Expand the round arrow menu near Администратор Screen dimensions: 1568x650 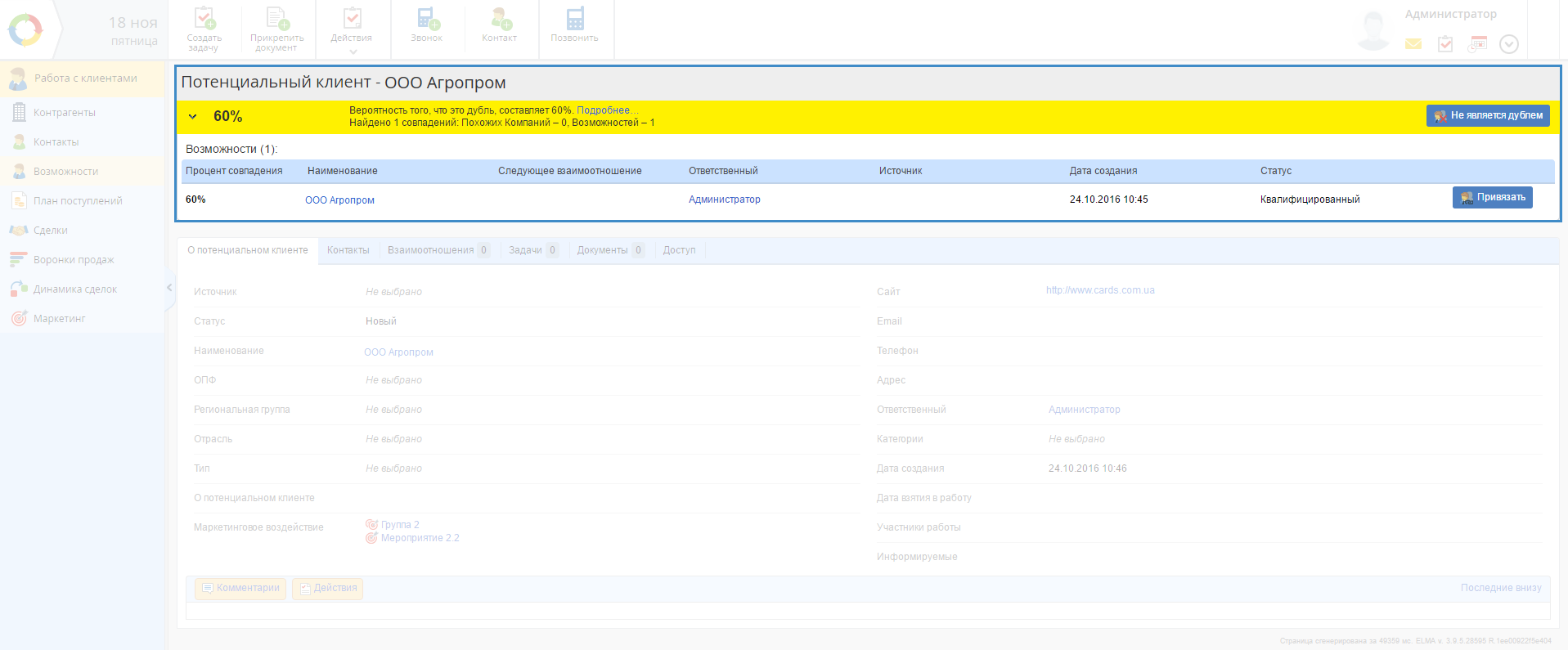(x=1509, y=44)
